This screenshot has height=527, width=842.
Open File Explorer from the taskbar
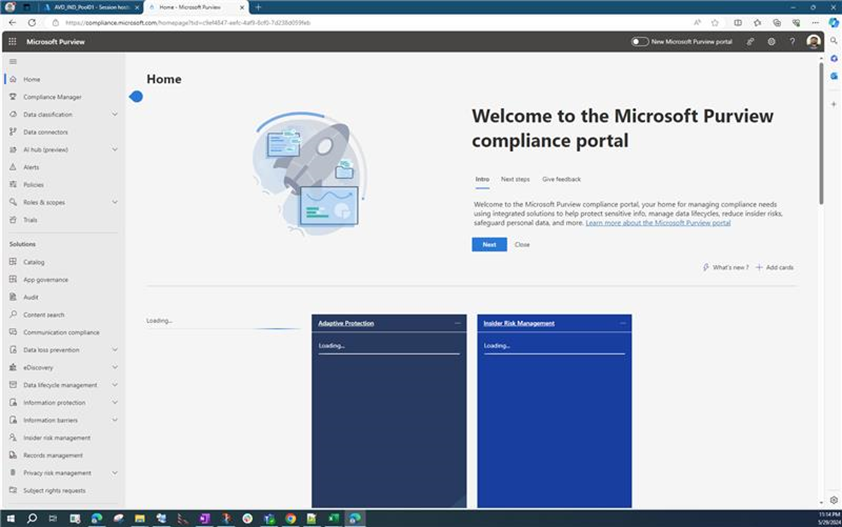pos(140,518)
